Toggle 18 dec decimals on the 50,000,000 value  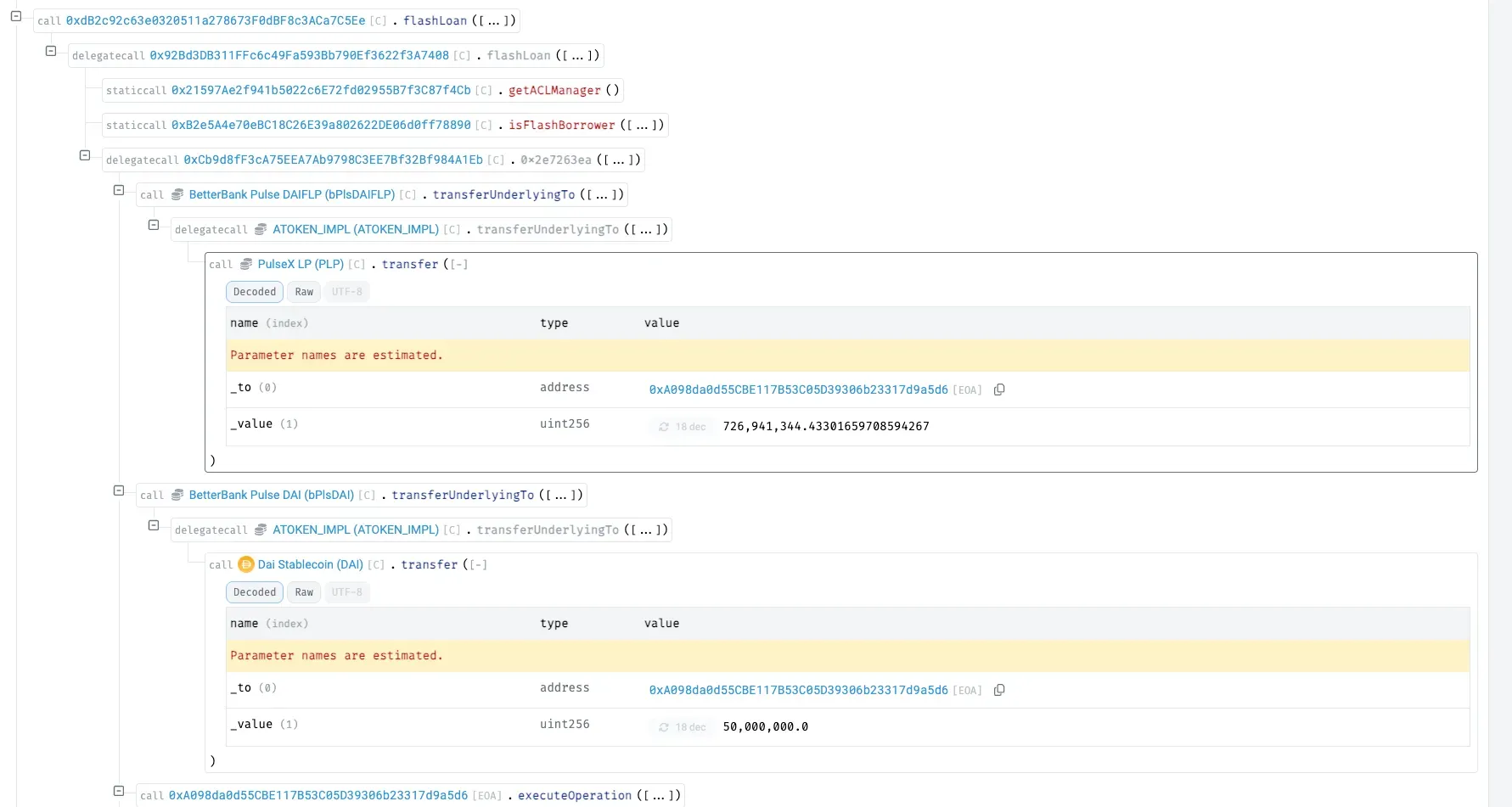tap(682, 727)
